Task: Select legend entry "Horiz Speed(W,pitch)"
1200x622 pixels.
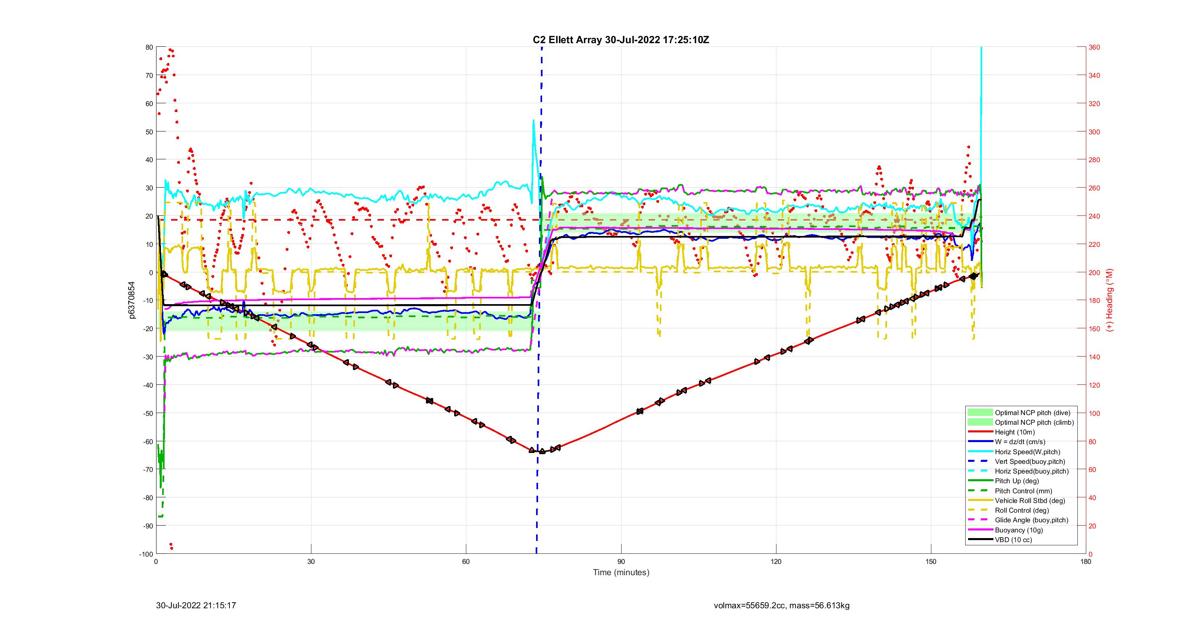Action: (x=1029, y=451)
